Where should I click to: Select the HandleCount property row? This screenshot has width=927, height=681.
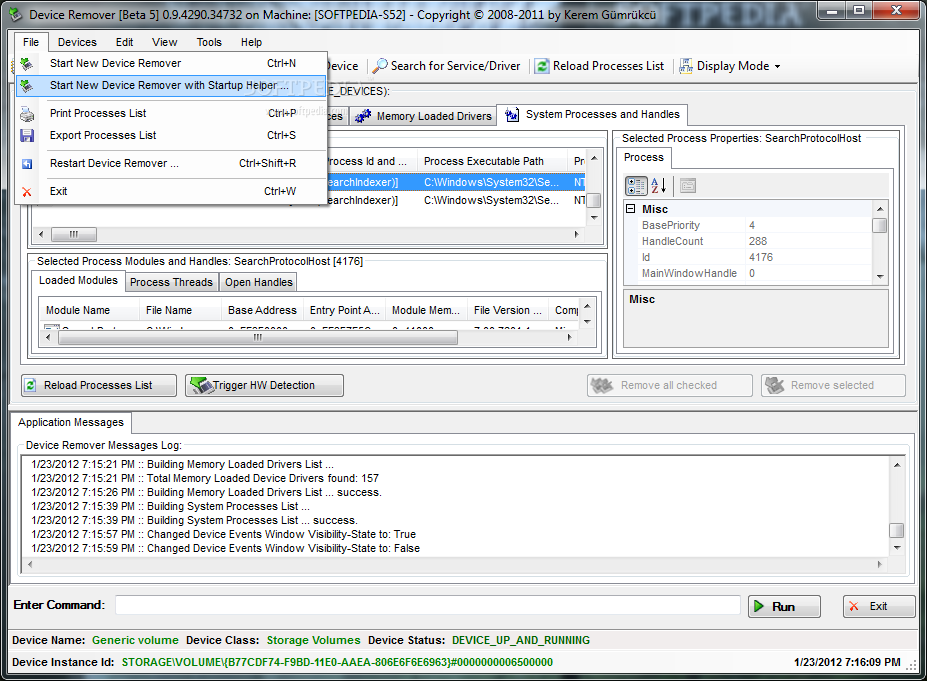tap(748, 241)
